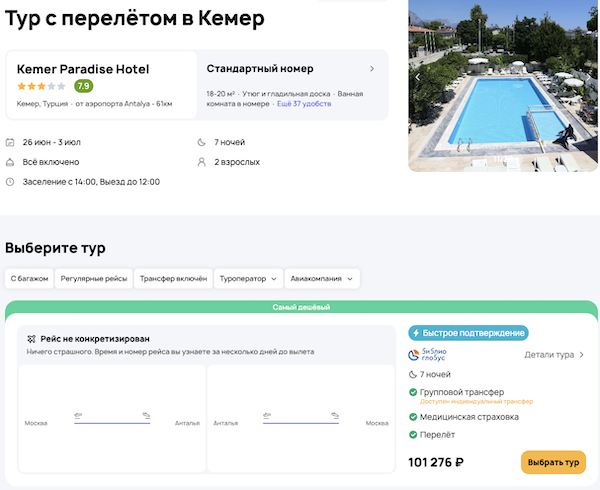This screenshot has height=490, width=600.
Task: Open the Ещё 37 удобств link
Action: (x=305, y=103)
